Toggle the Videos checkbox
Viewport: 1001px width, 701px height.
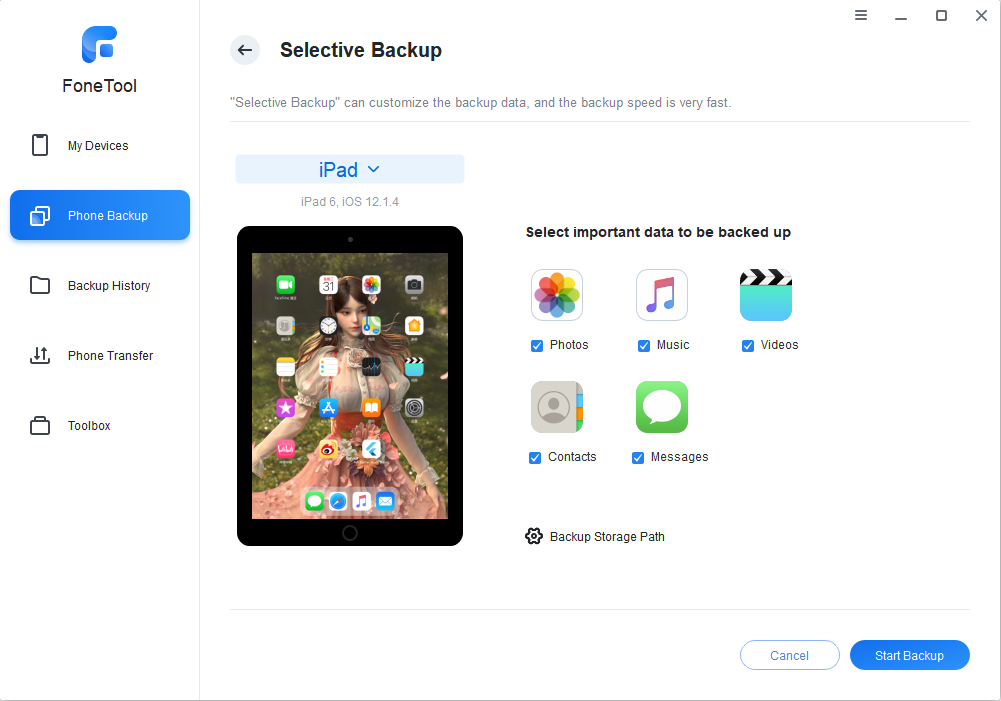(x=748, y=345)
